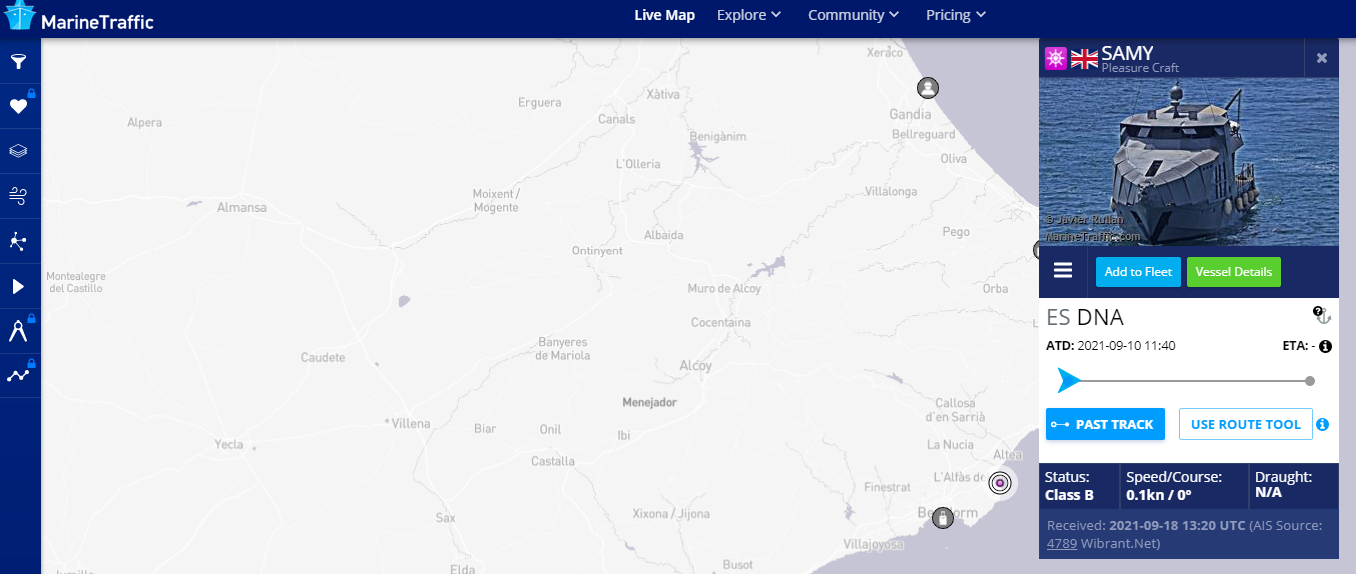Switch to the Live Map tab
The width and height of the screenshot is (1356, 574).
click(664, 15)
